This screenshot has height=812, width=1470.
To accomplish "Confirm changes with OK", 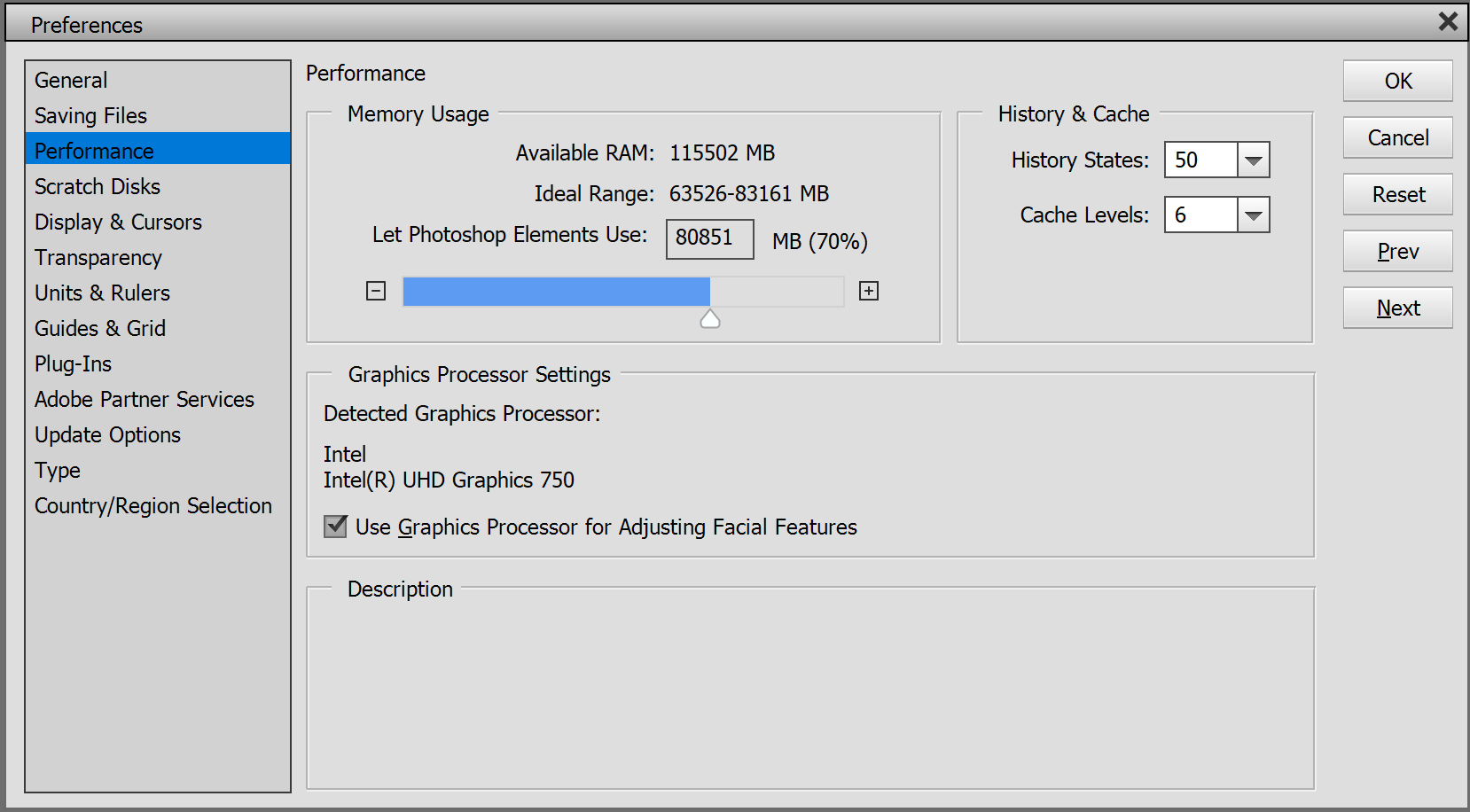I will 1397,81.
